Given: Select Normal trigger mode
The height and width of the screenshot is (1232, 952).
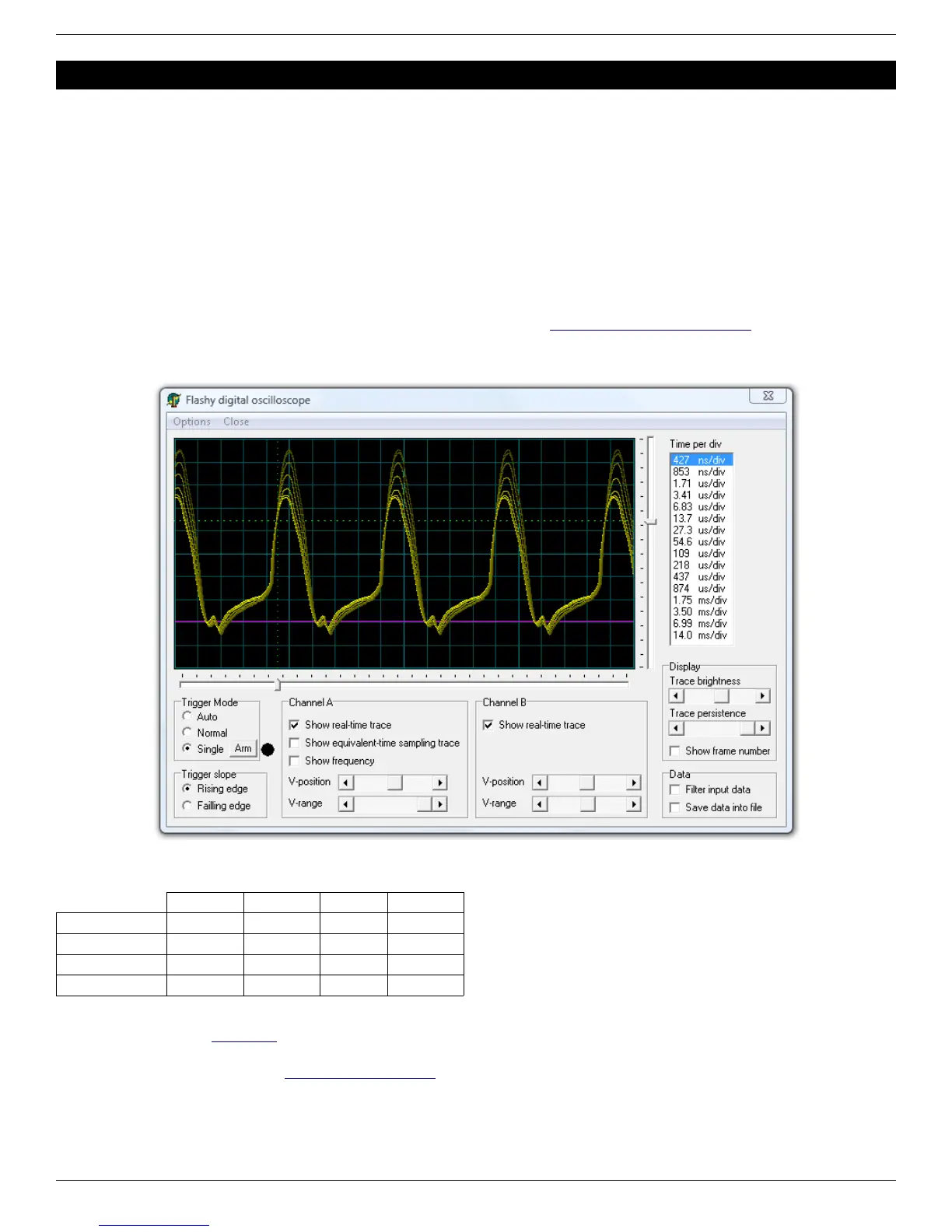Looking at the screenshot, I should (x=205, y=733).
